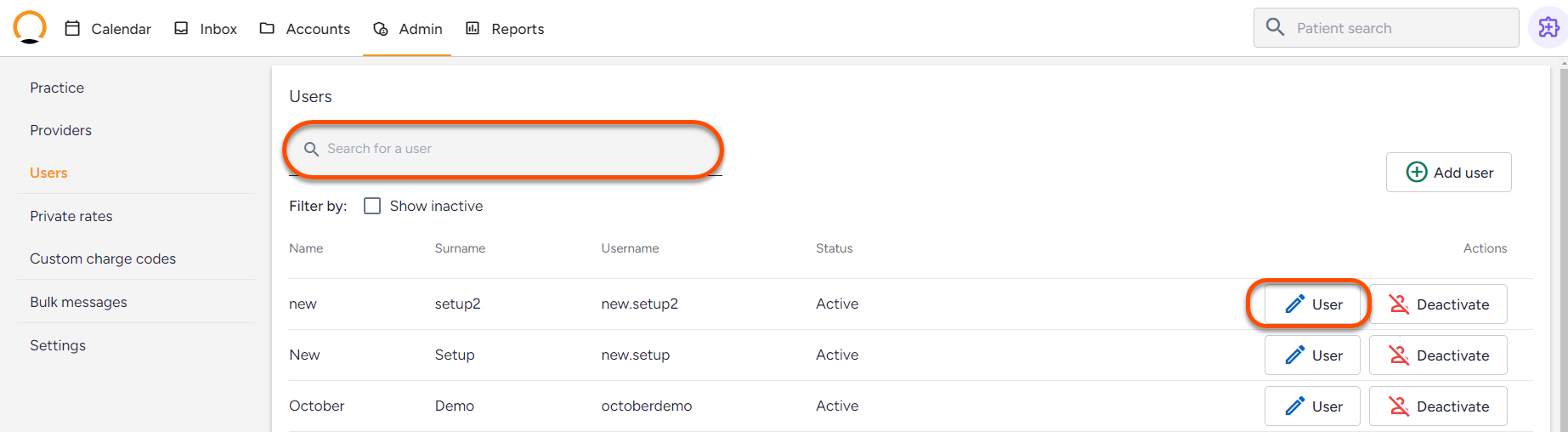Image resolution: width=1568 pixels, height=432 pixels.
Task: Open Bulk messages from the sidebar
Action: (78, 302)
